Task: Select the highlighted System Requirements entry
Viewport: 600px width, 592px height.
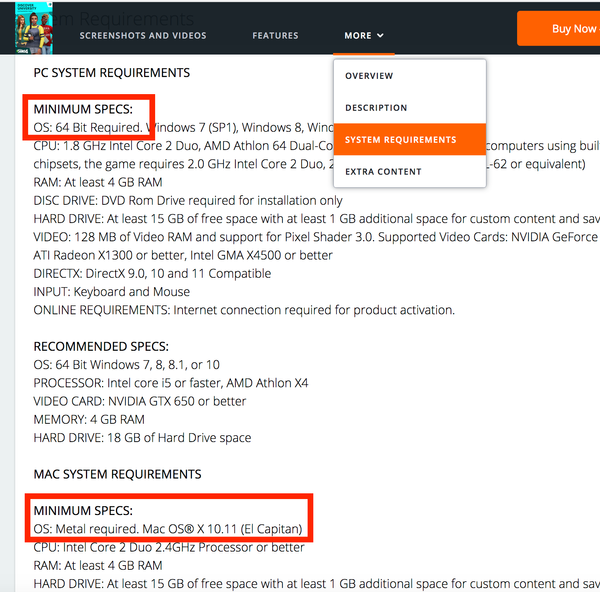Action: pos(400,140)
